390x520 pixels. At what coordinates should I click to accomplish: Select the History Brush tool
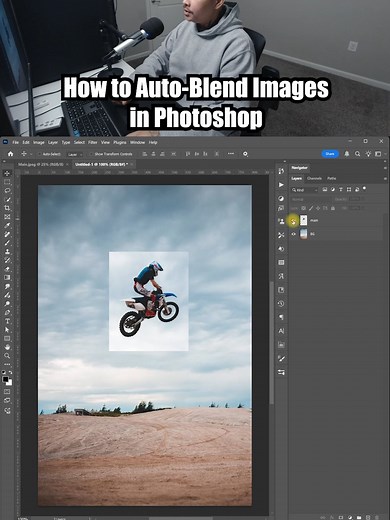click(x=7, y=260)
